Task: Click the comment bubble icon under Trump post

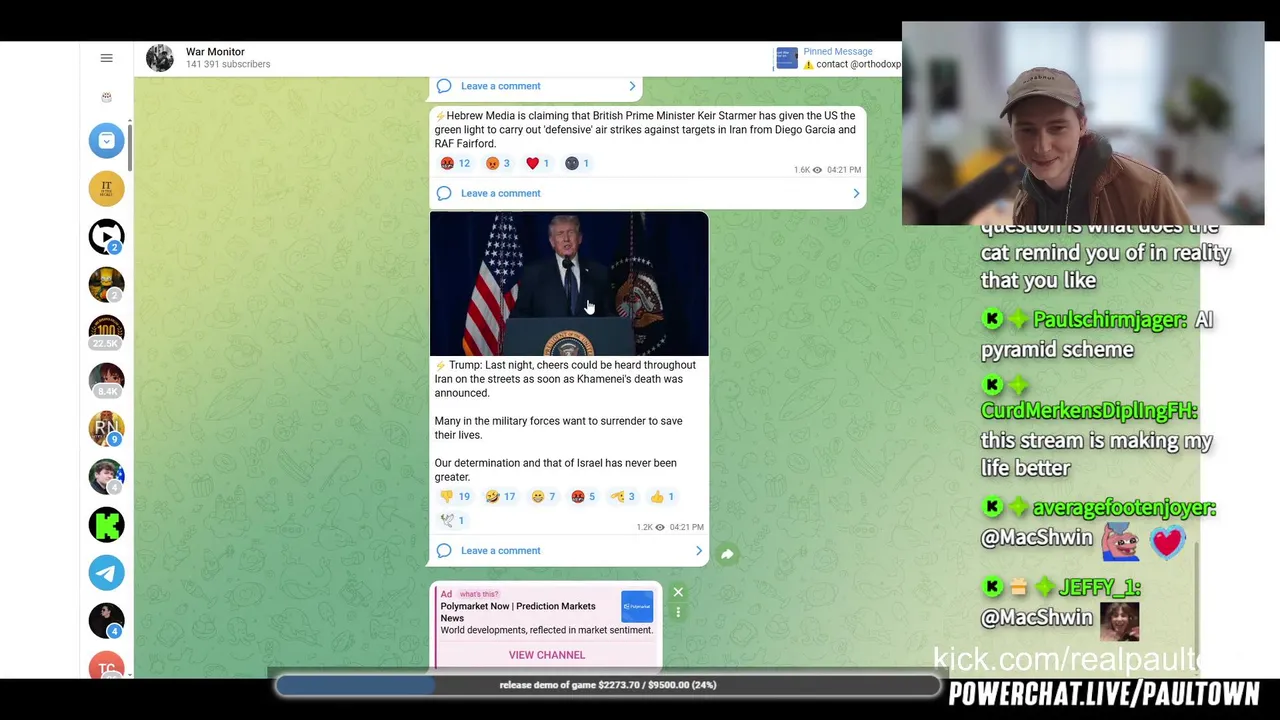Action: click(444, 550)
